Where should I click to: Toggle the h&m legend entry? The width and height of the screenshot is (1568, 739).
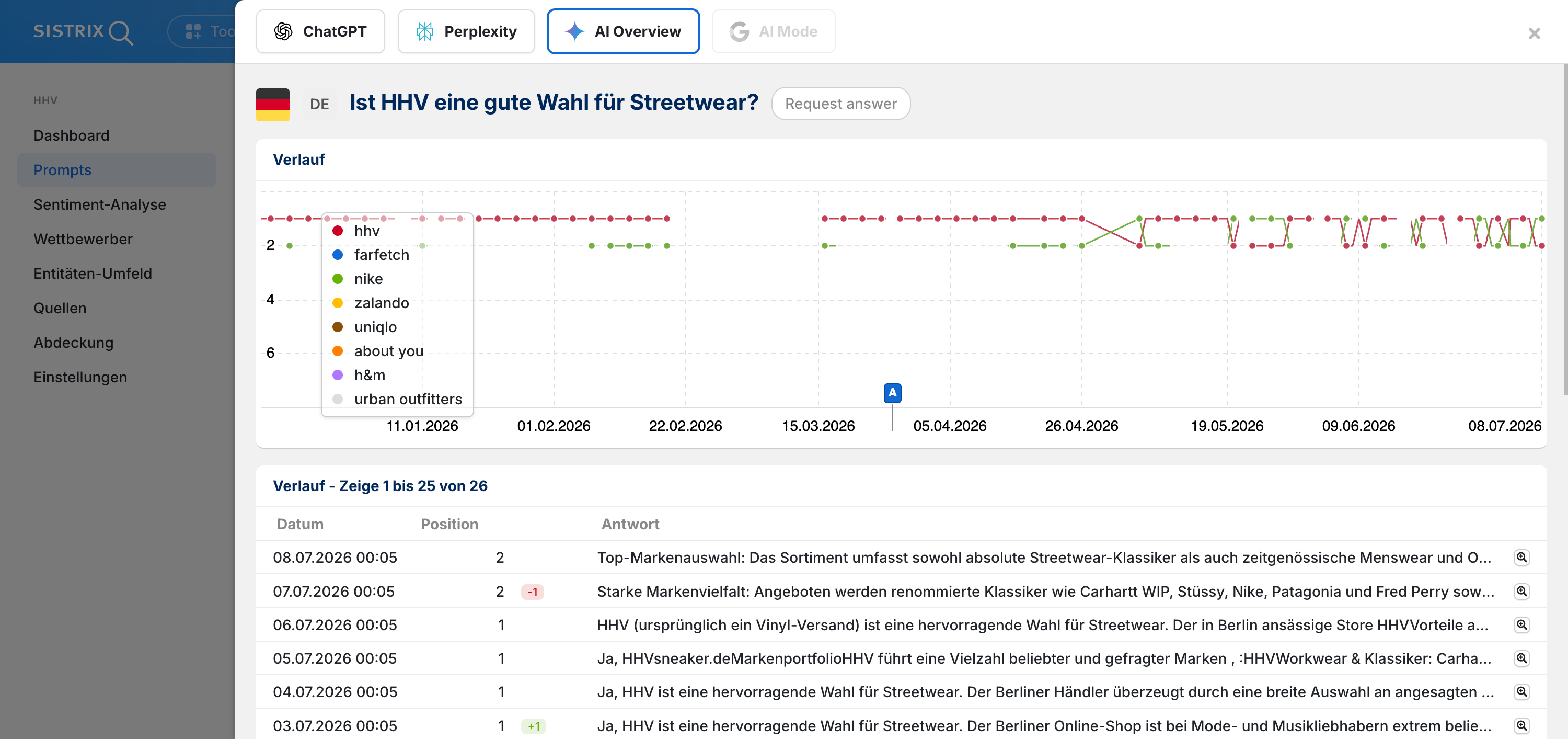tap(359, 376)
